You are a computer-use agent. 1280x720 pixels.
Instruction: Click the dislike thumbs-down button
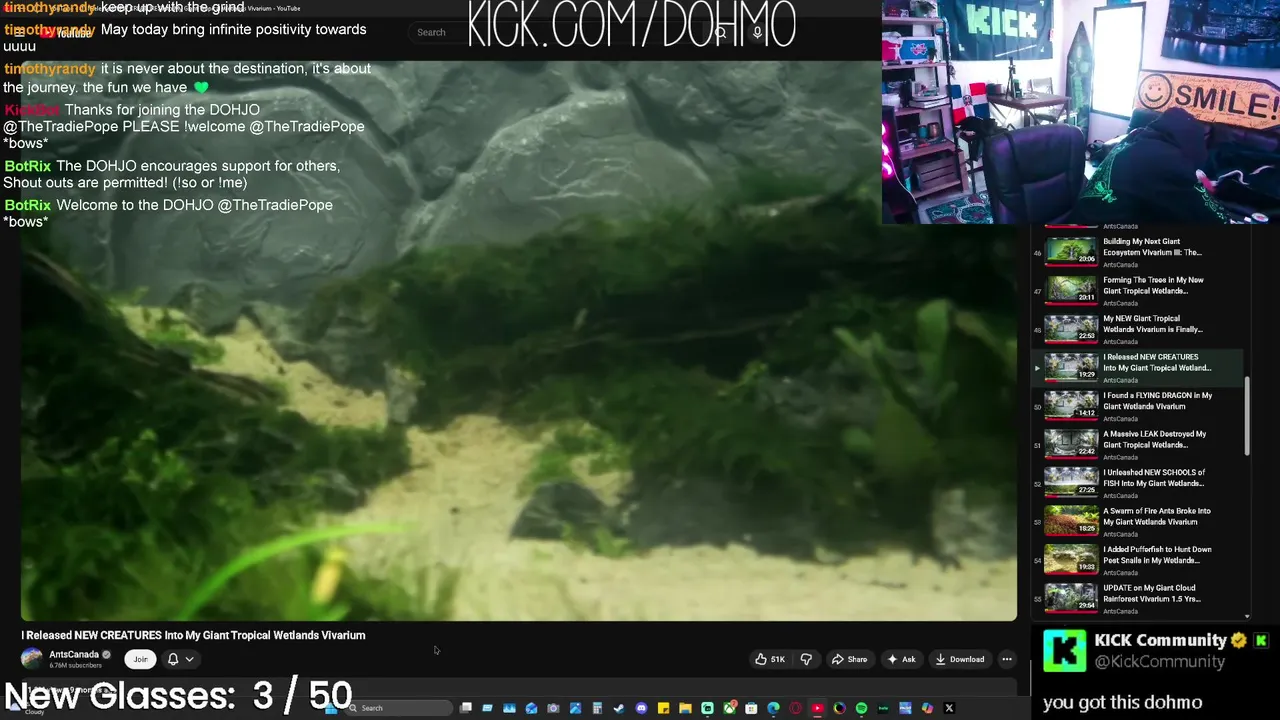pos(806,659)
